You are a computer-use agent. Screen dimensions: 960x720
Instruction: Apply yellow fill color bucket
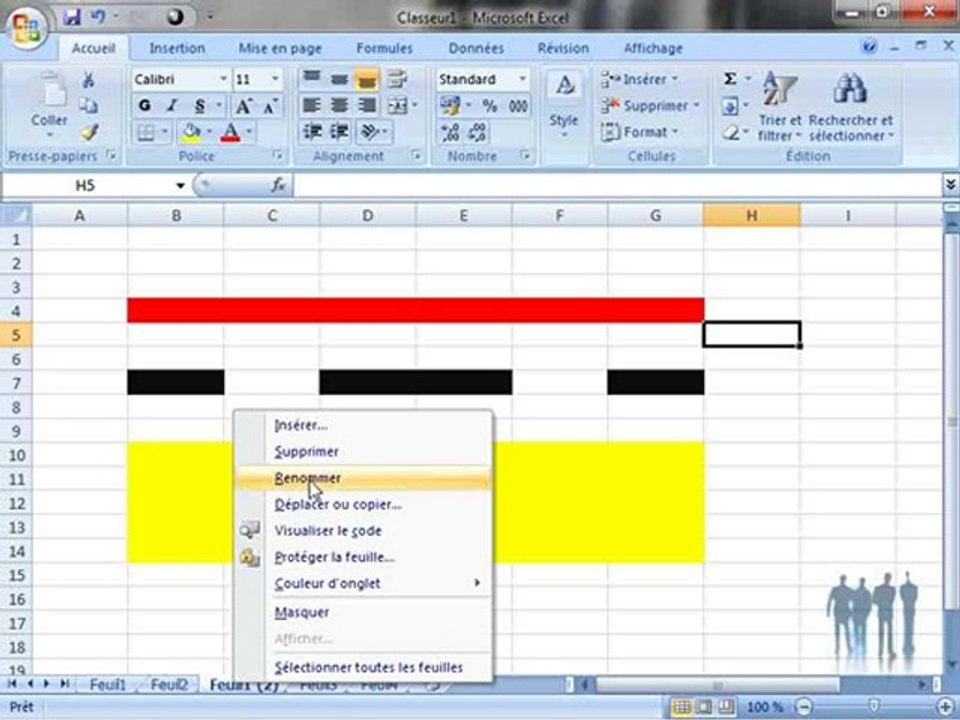192,132
